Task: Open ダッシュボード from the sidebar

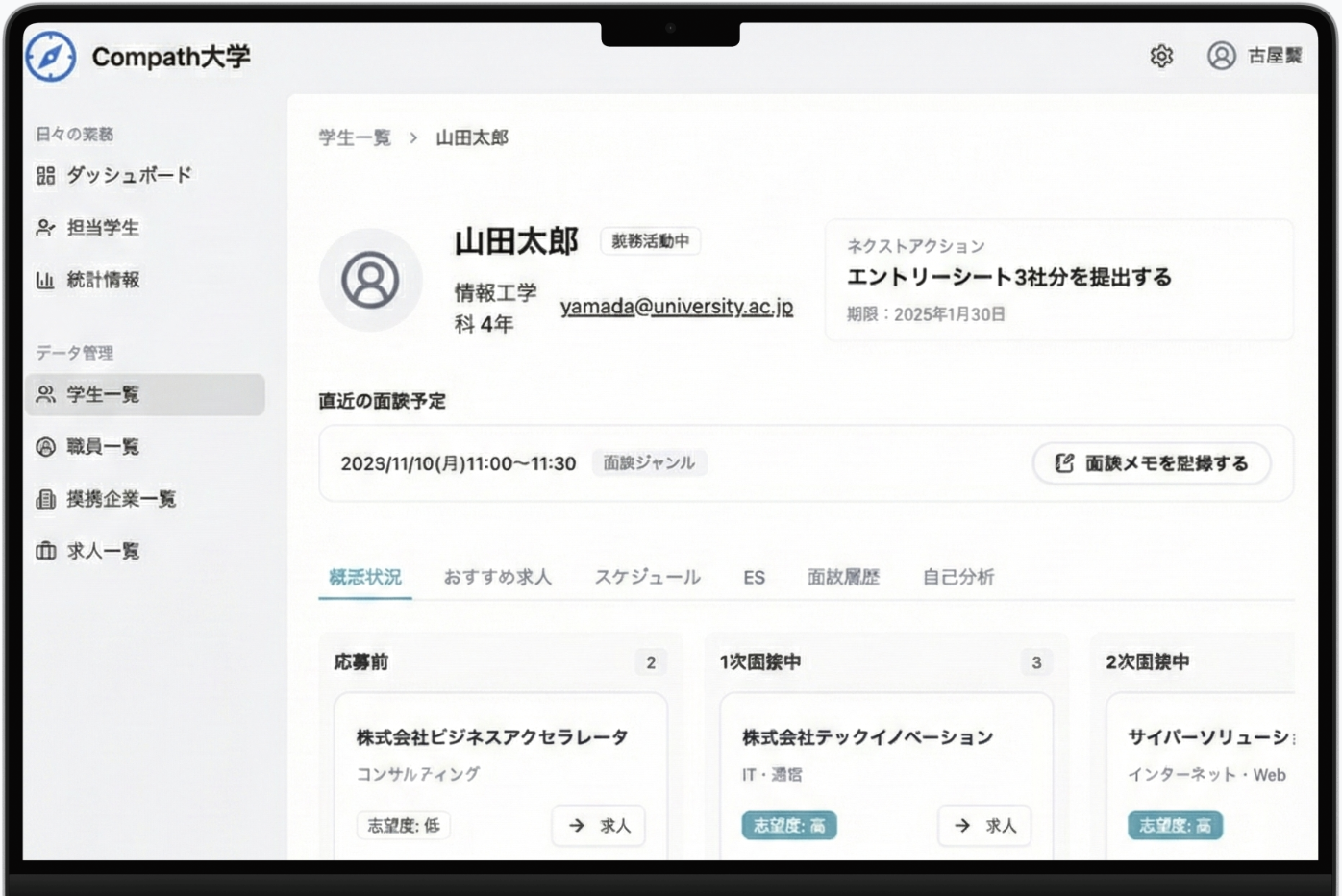Action: 115,175
